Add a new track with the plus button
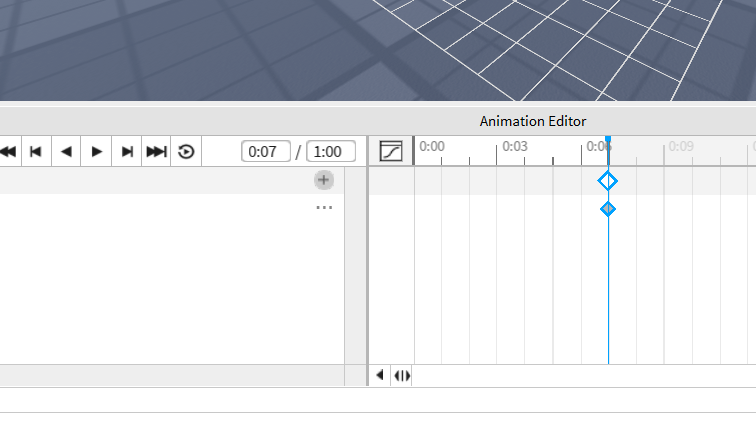 pos(323,180)
